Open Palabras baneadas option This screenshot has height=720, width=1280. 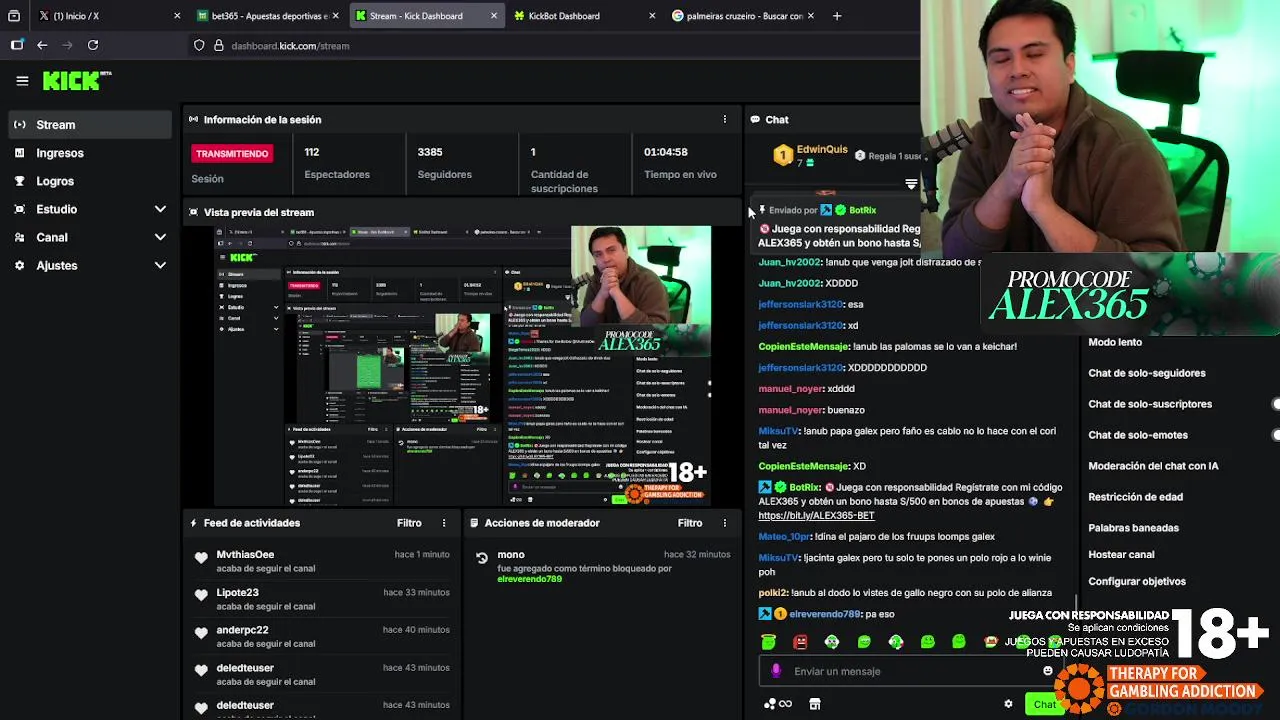tap(1133, 528)
